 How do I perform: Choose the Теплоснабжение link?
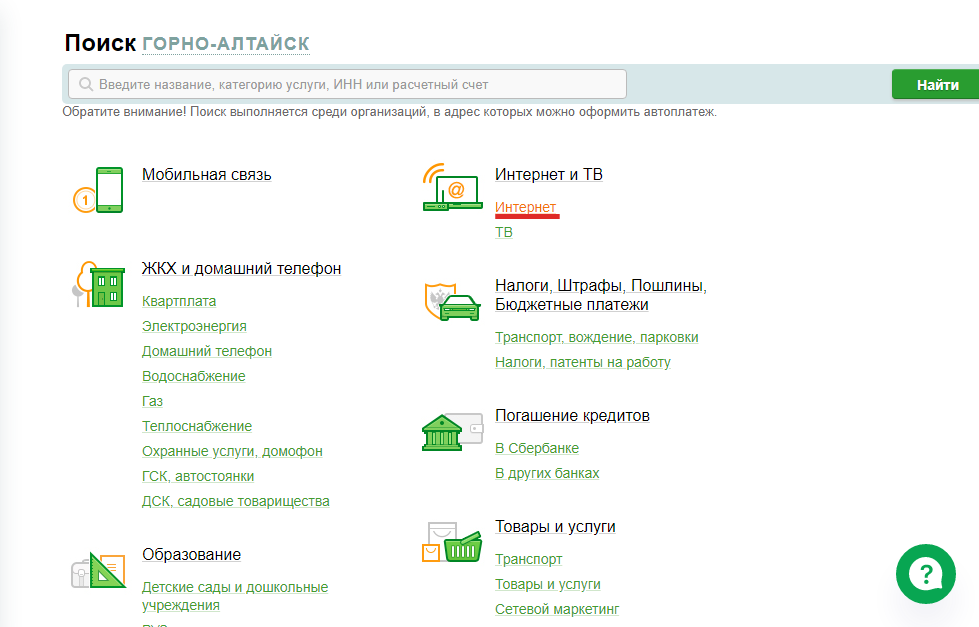point(197,426)
